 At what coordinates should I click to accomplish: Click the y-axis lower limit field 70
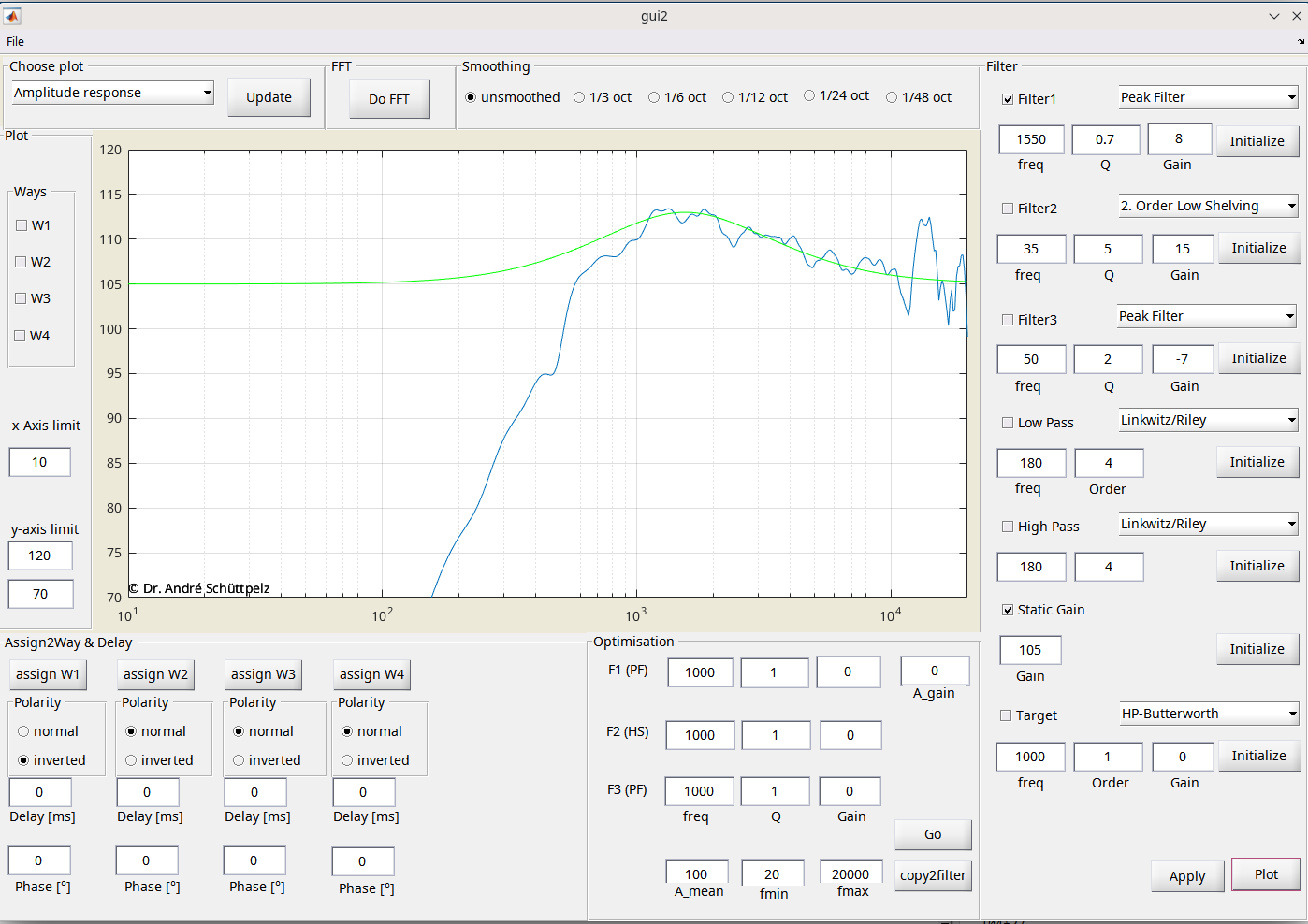click(39, 594)
